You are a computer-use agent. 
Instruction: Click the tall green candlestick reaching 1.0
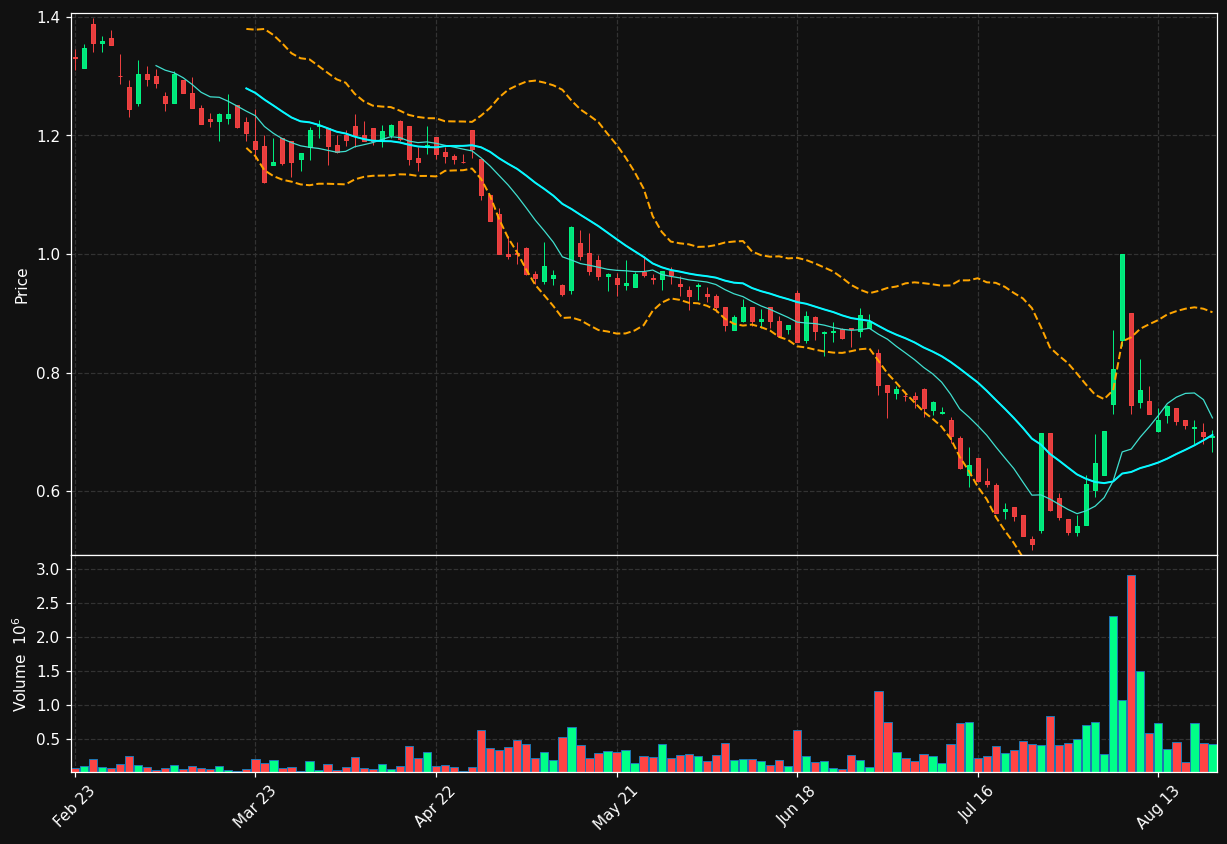pos(1122,297)
